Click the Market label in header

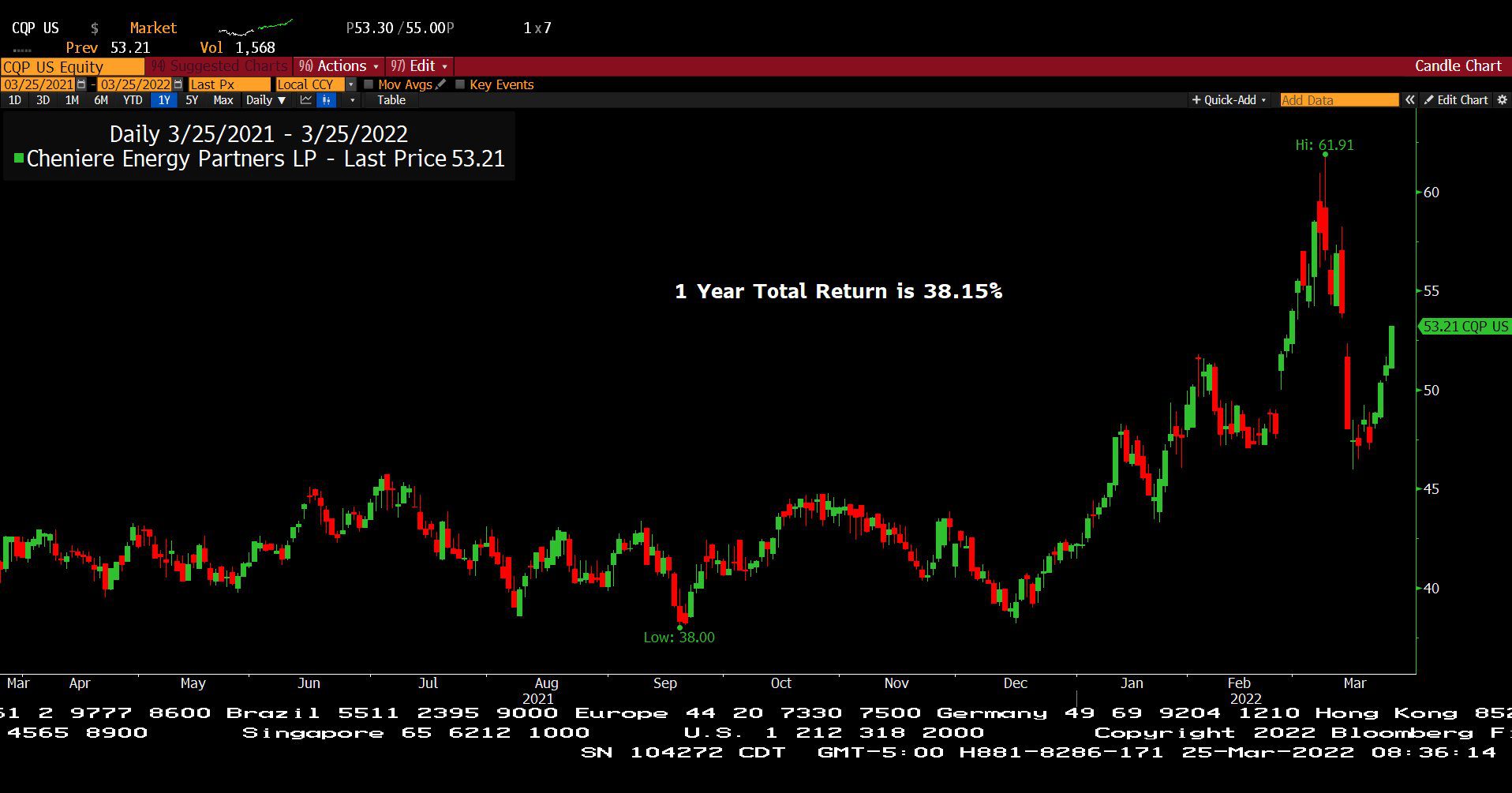[x=153, y=28]
